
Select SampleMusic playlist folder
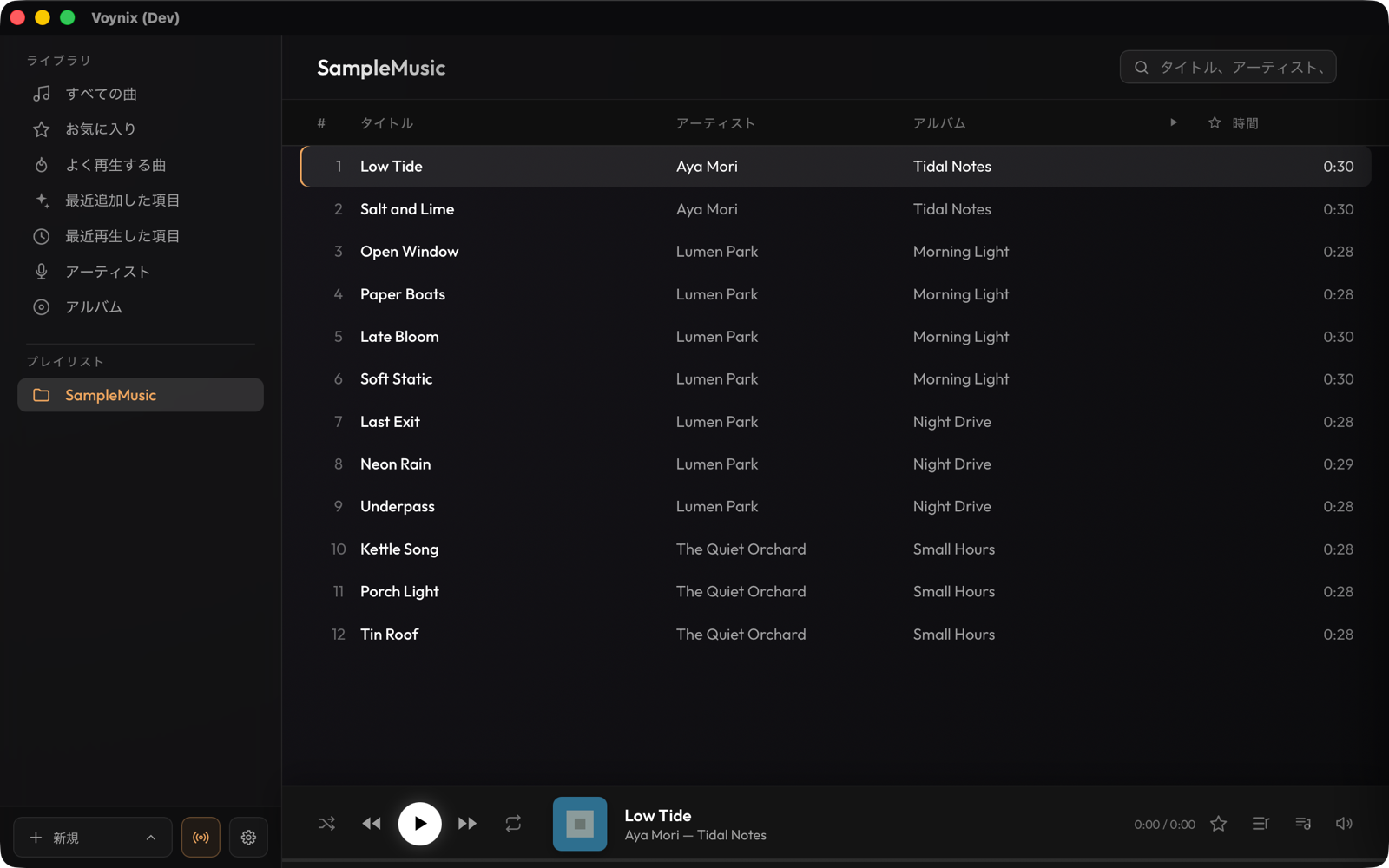coord(141,395)
